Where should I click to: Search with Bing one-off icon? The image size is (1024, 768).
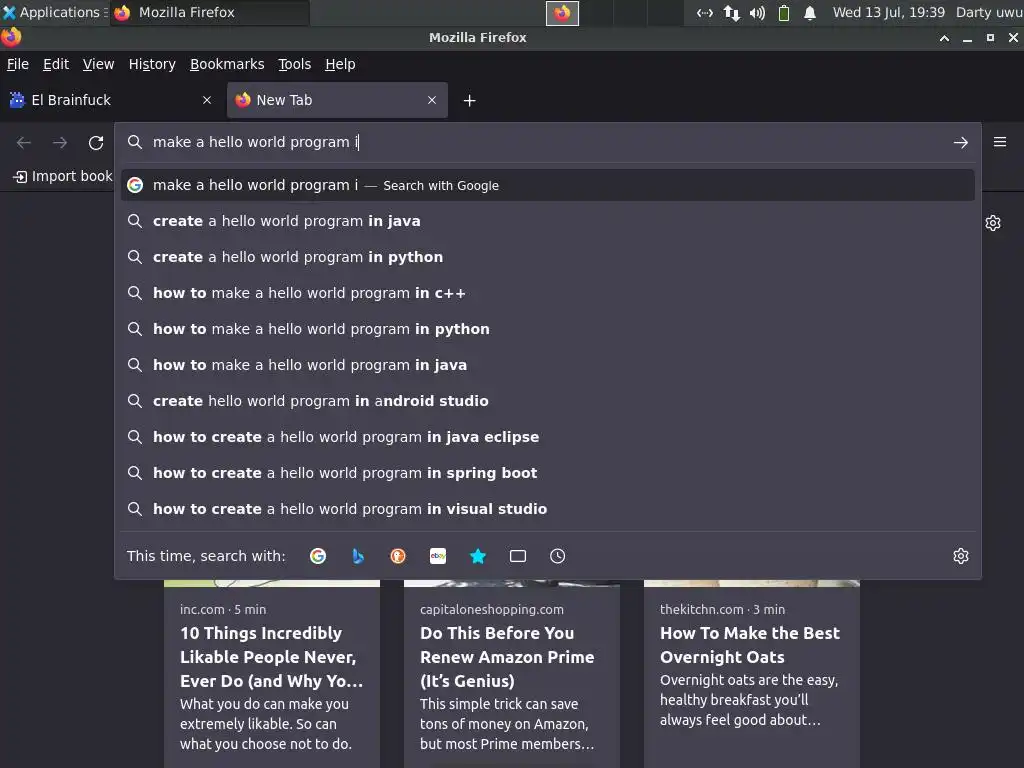358,556
